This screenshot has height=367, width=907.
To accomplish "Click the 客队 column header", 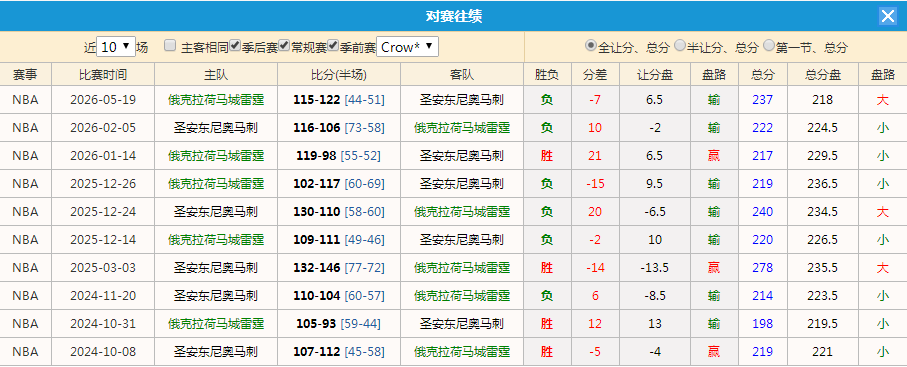I will tap(462, 75).
